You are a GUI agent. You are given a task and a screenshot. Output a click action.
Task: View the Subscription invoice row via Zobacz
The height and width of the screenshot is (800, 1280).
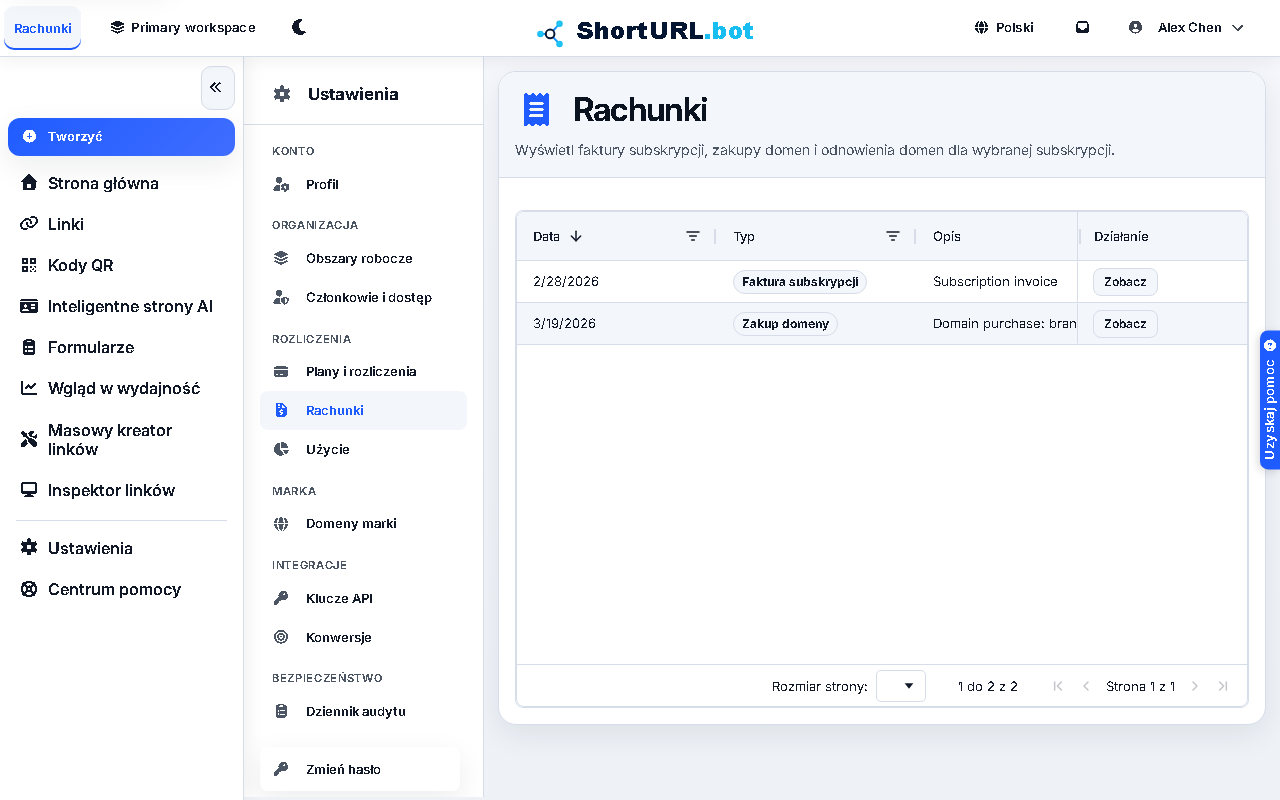1125,282
